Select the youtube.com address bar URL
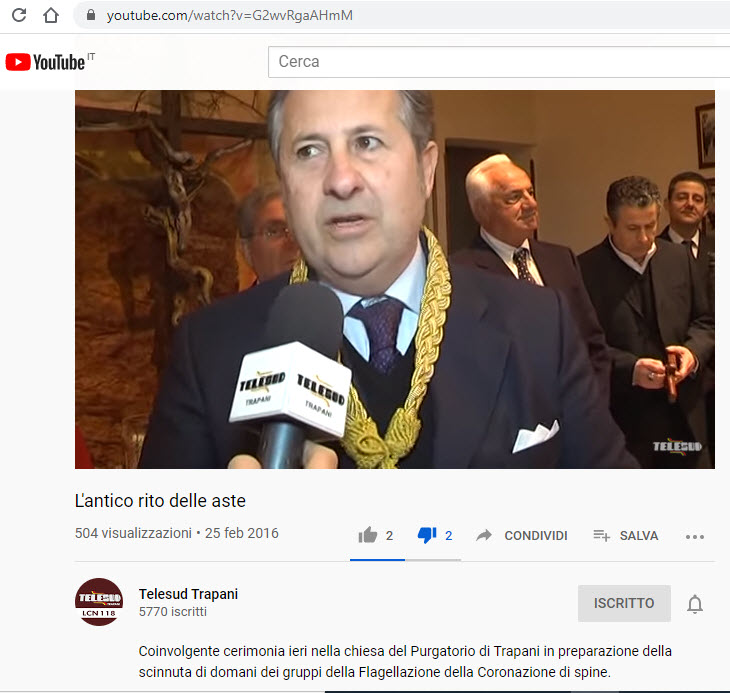This screenshot has height=693, width=730. coord(230,15)
